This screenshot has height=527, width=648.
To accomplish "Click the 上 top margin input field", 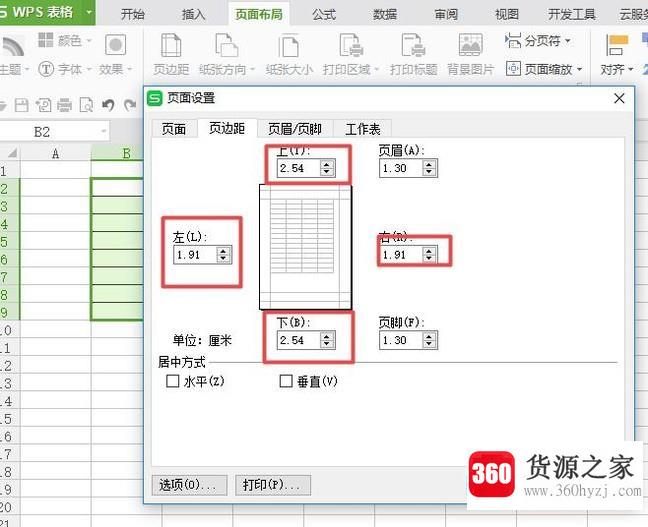I will 299,168.
